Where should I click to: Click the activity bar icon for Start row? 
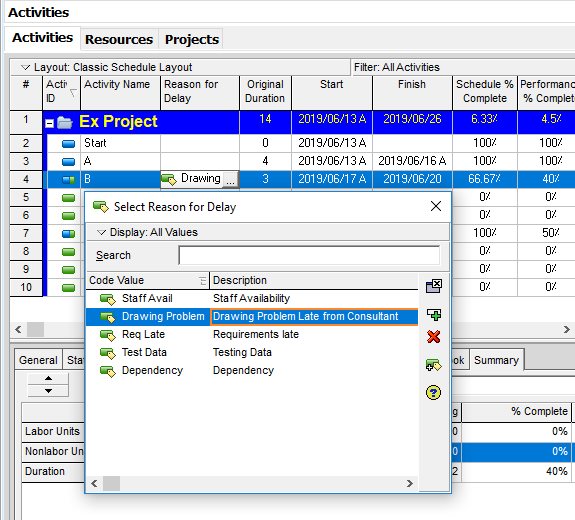coord(69,143)
